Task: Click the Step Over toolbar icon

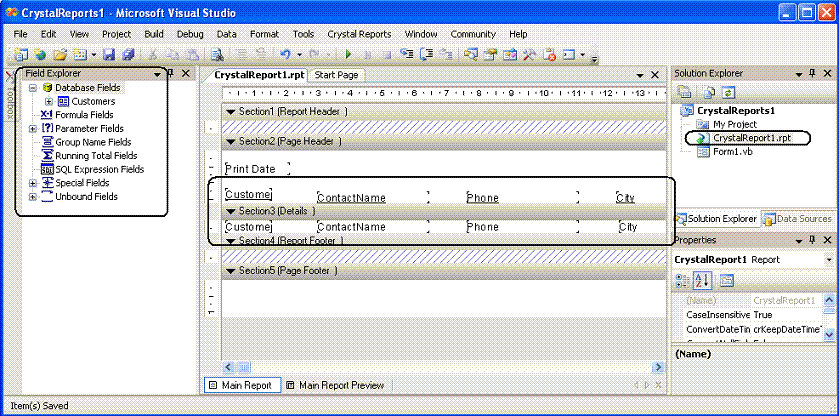Action: pyautogui.click(x=426, y=54)
